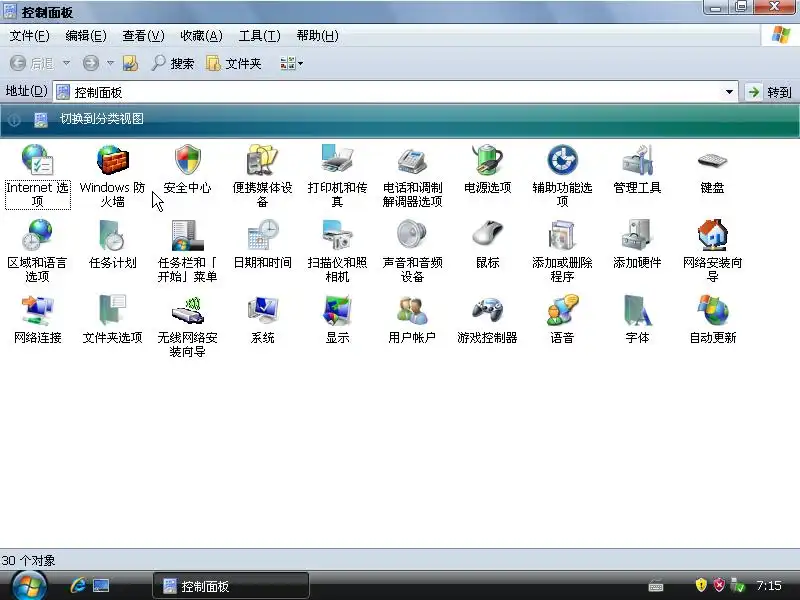
Task: Expand the address bar dropdown arrow
Action: (x=730, y=92)
